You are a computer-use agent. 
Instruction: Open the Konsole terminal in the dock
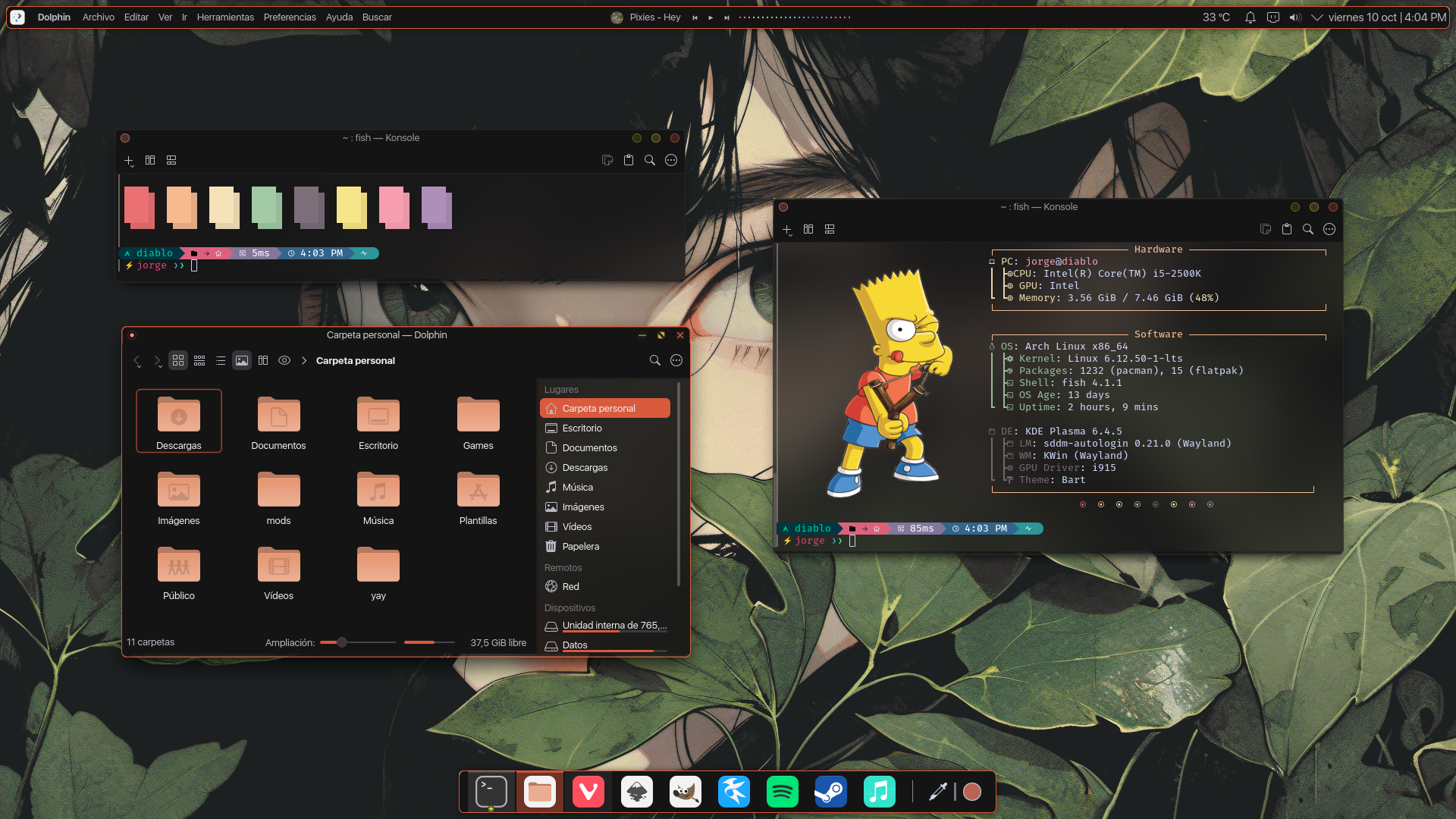point(491,792)
